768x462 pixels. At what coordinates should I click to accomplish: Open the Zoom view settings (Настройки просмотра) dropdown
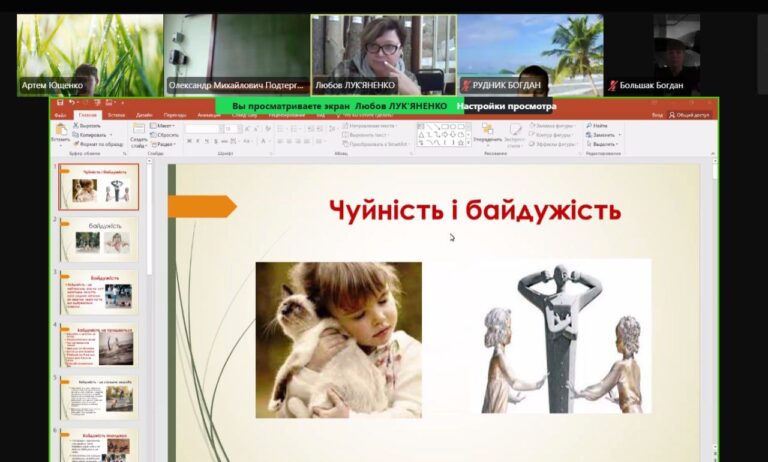click(506, 105)
